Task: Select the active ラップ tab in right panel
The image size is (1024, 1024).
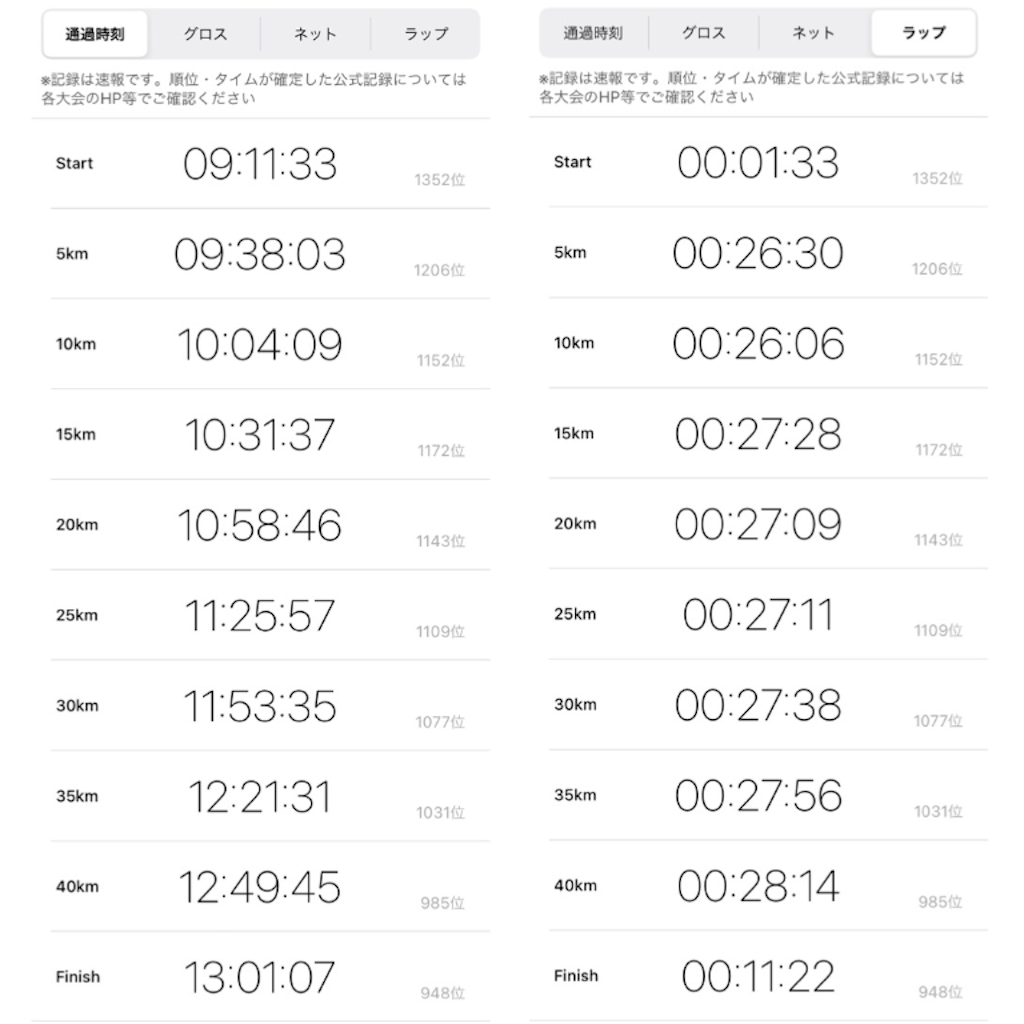Action: point(923,33)
